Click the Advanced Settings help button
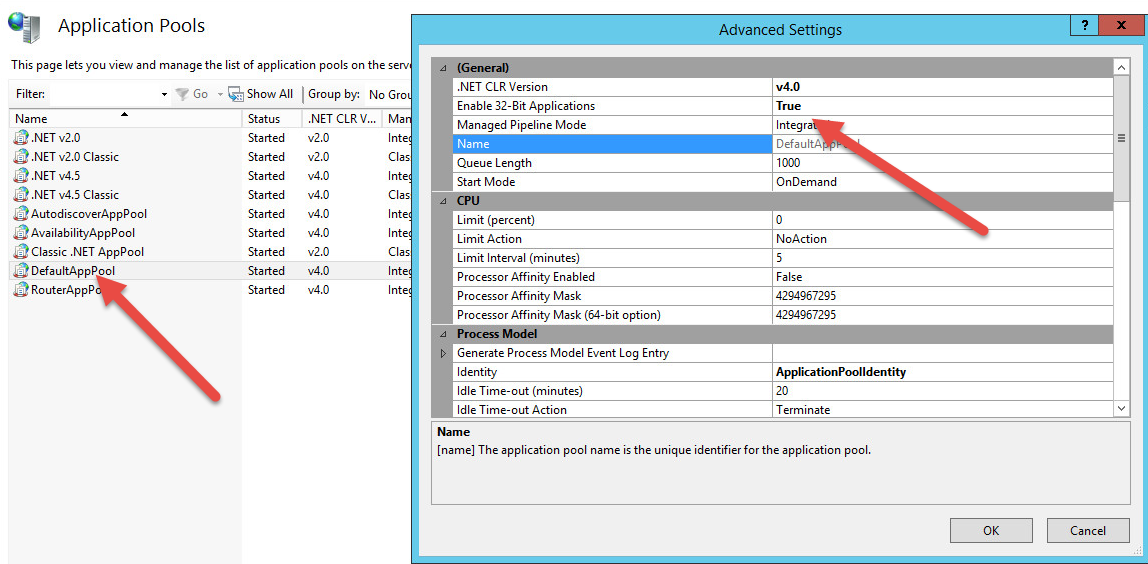 (1084, 25)
